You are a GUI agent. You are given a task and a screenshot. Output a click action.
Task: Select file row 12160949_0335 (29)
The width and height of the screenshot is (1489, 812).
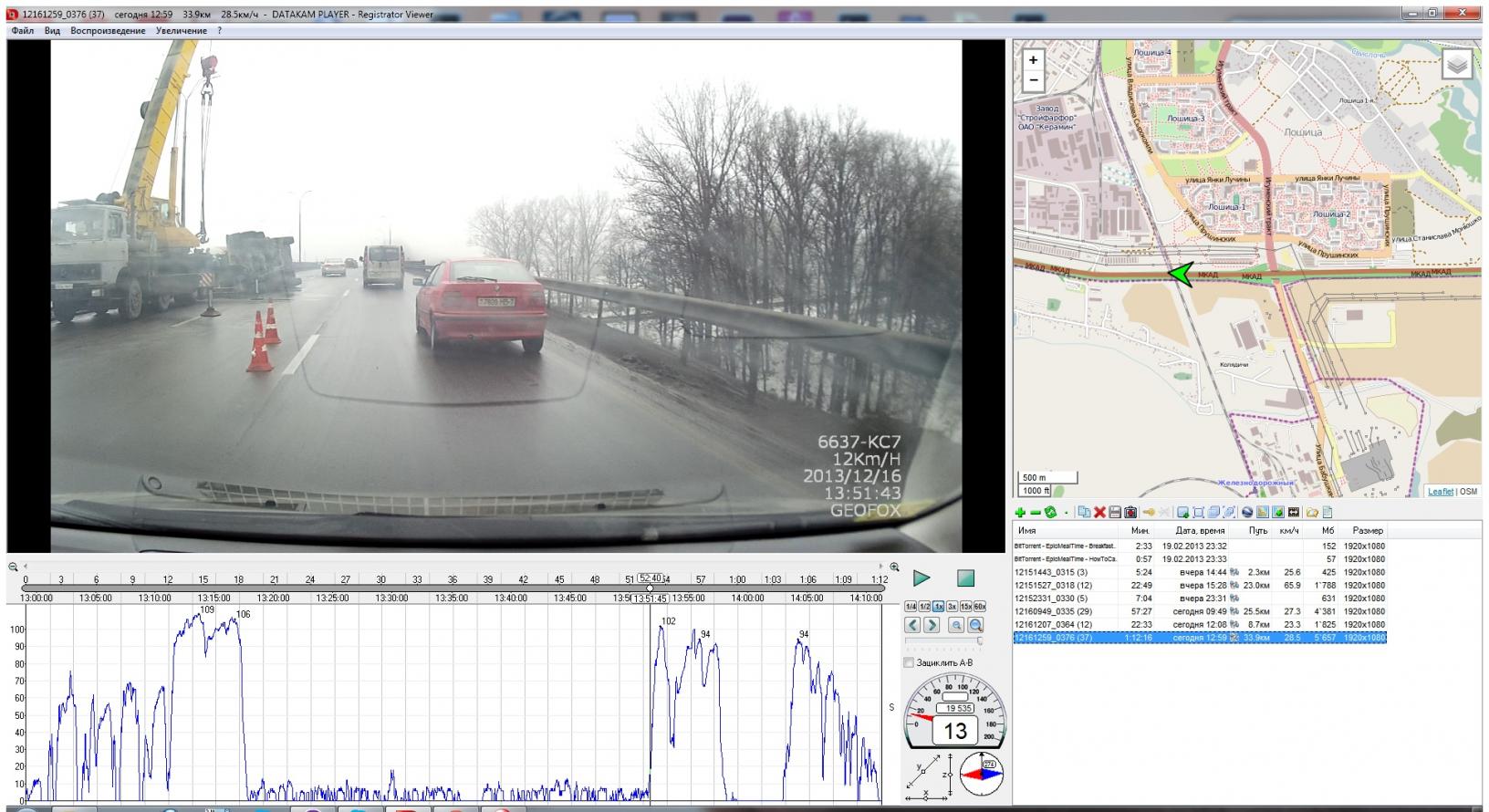1200,612
